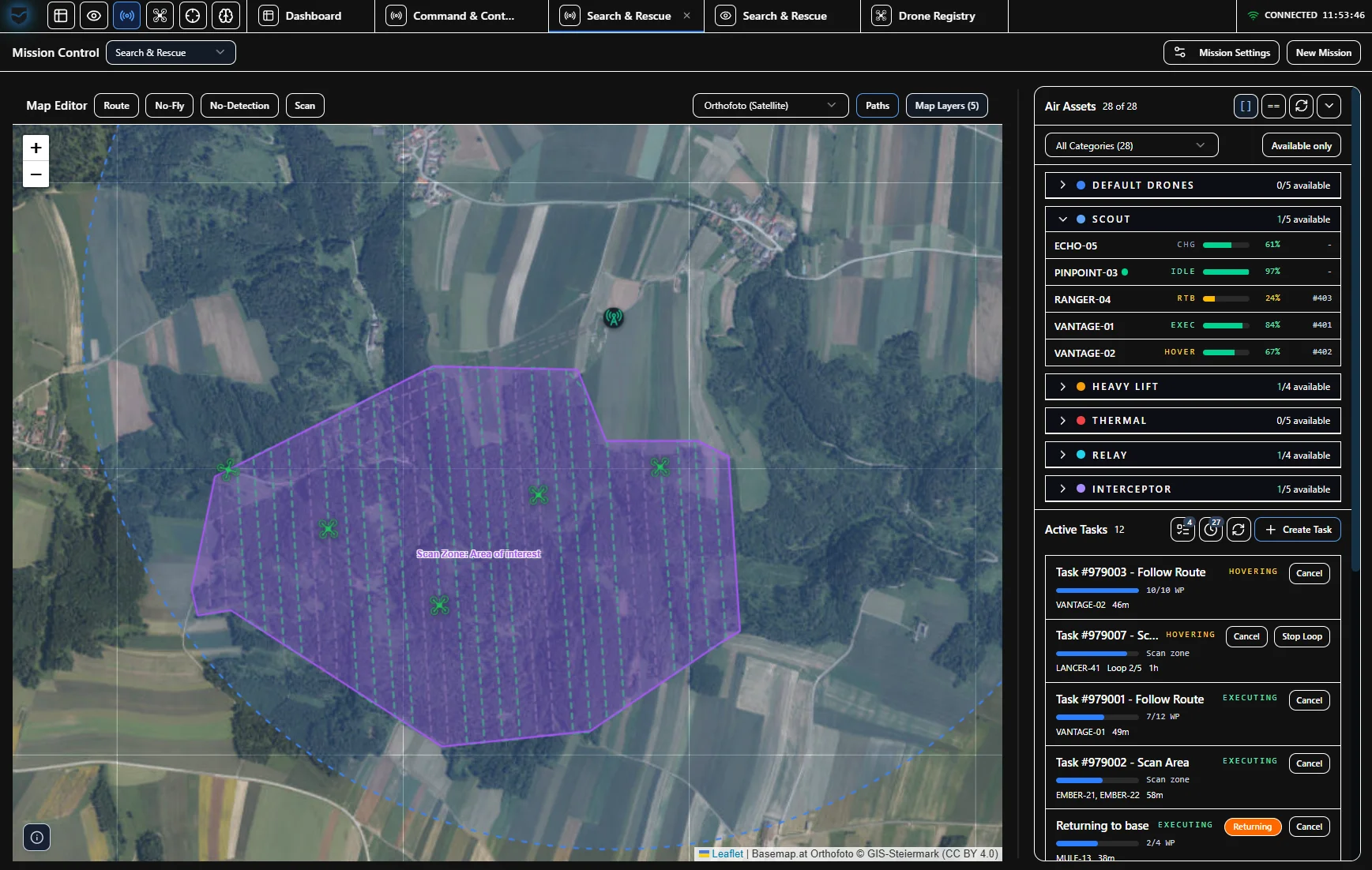
Task: Zoom out on the map
Action: pyautogui.click(x=36, y=174)
